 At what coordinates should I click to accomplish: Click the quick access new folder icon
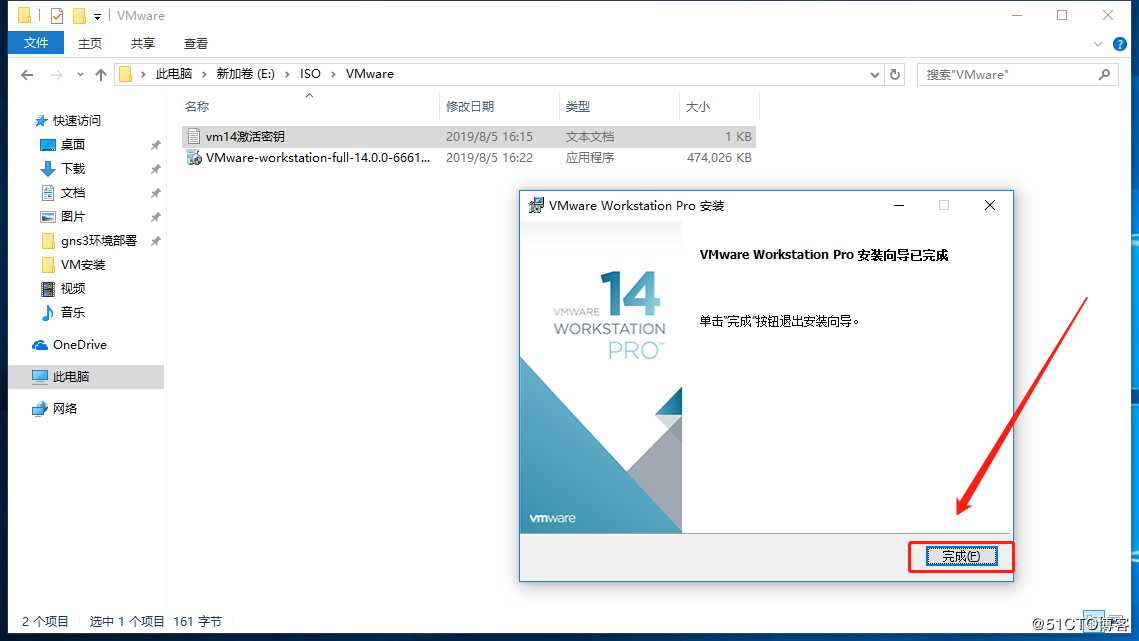(x=78, y=15)
